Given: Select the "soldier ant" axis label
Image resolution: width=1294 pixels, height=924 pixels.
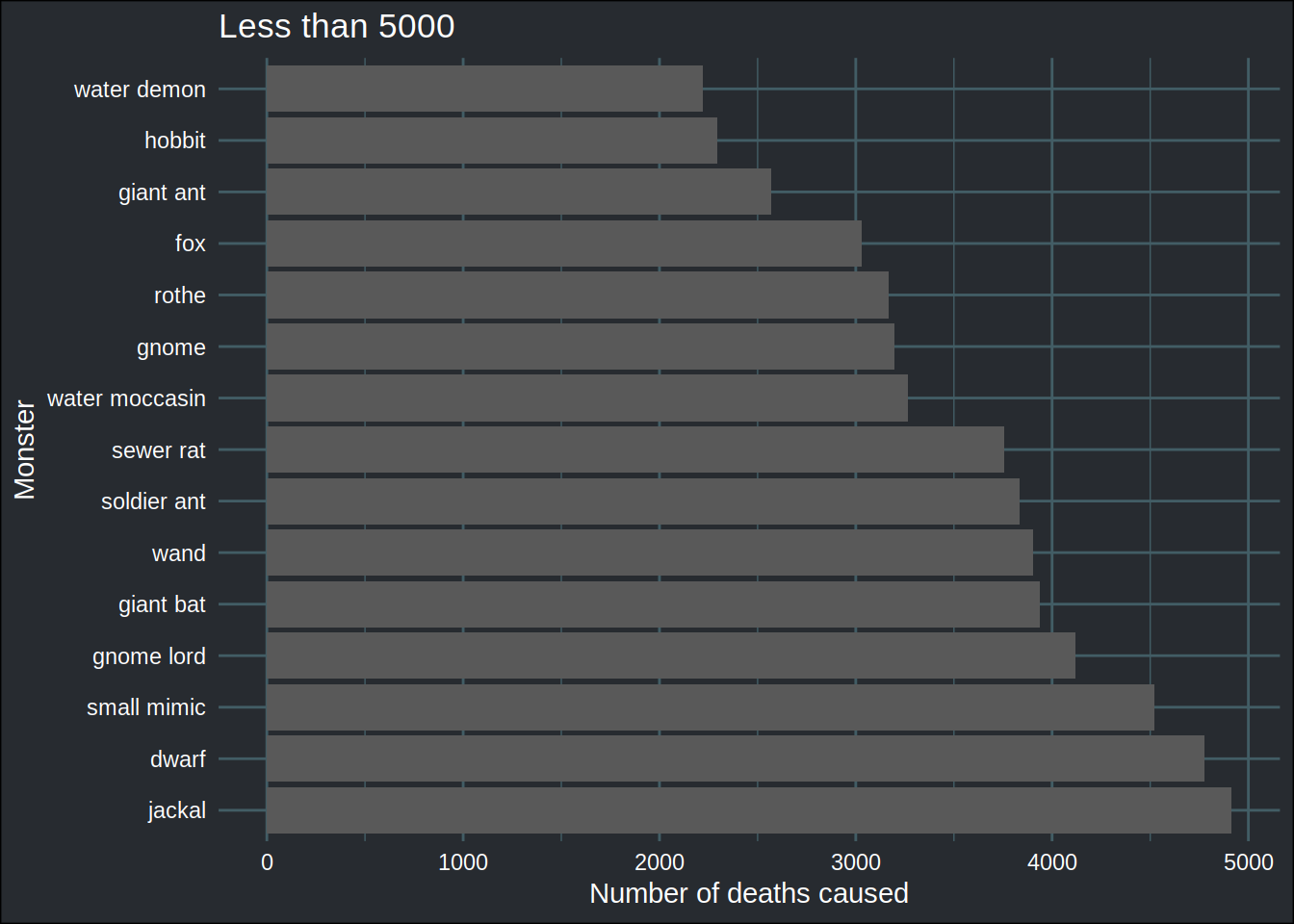Looking at the screenshot, I should tap(153, 501).
